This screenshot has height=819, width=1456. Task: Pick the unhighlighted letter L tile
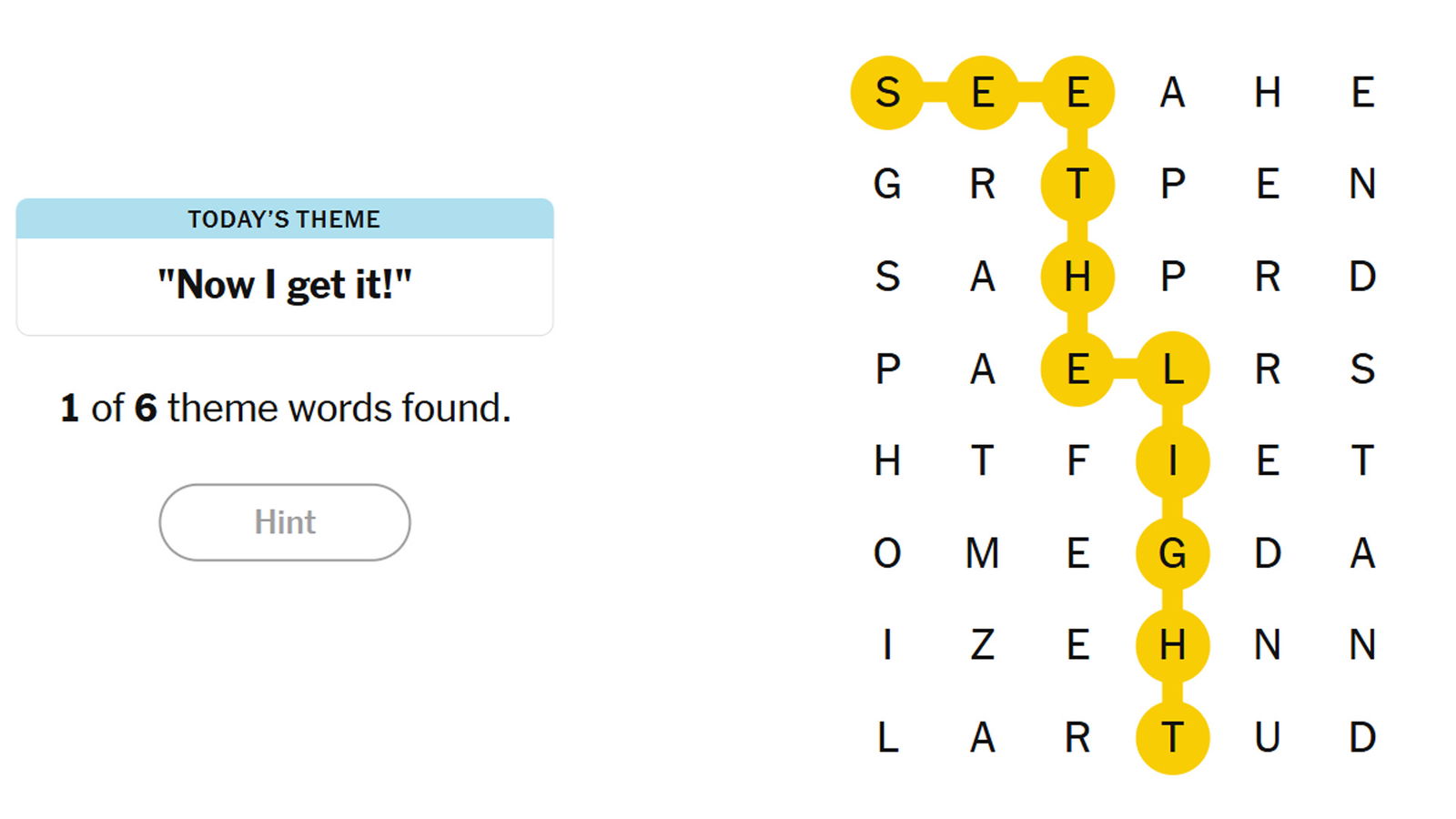point(887,737)
